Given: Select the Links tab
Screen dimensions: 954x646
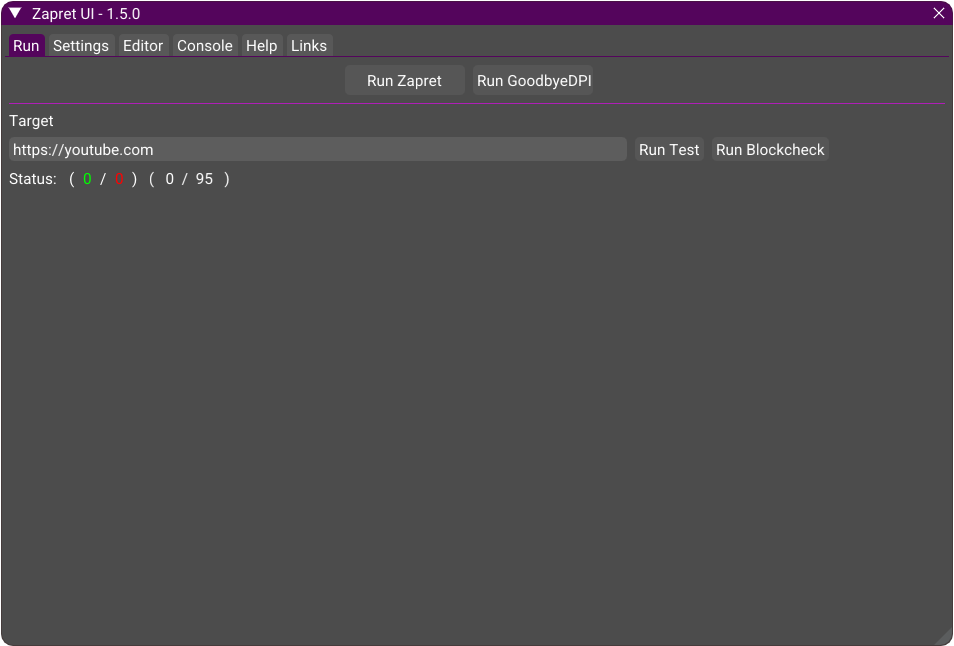Looking at the screenshot, I should tap(309, 46).
